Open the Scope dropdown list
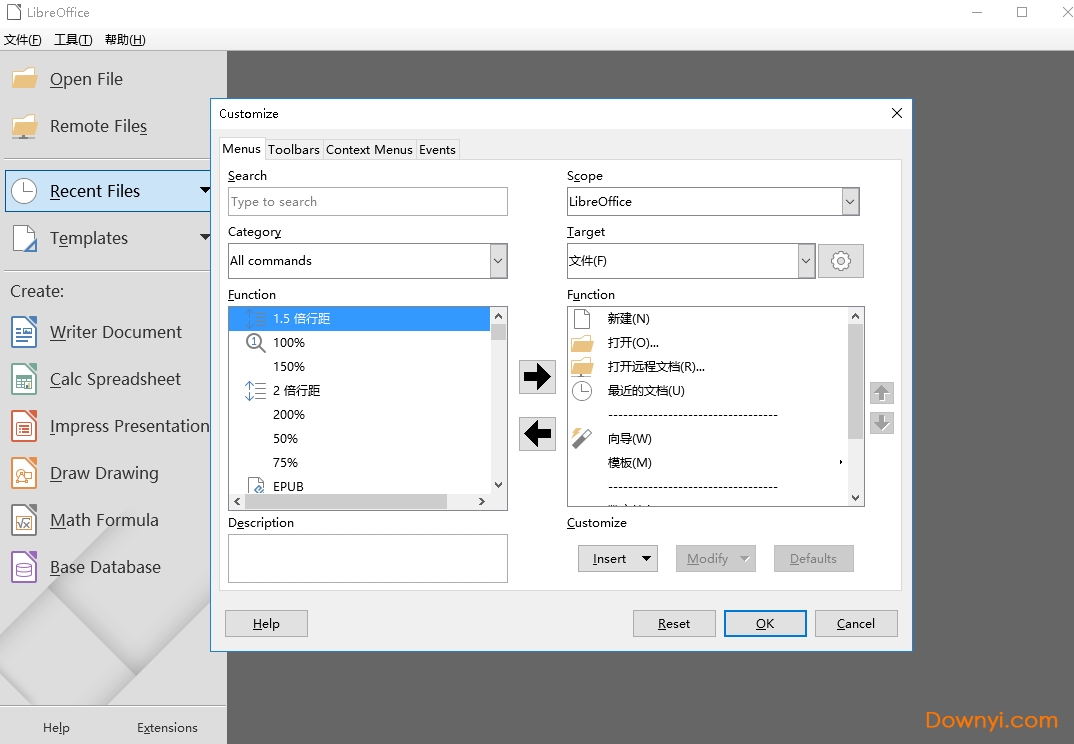This screenshot has height=744, width=1074. tap(850, 202)
